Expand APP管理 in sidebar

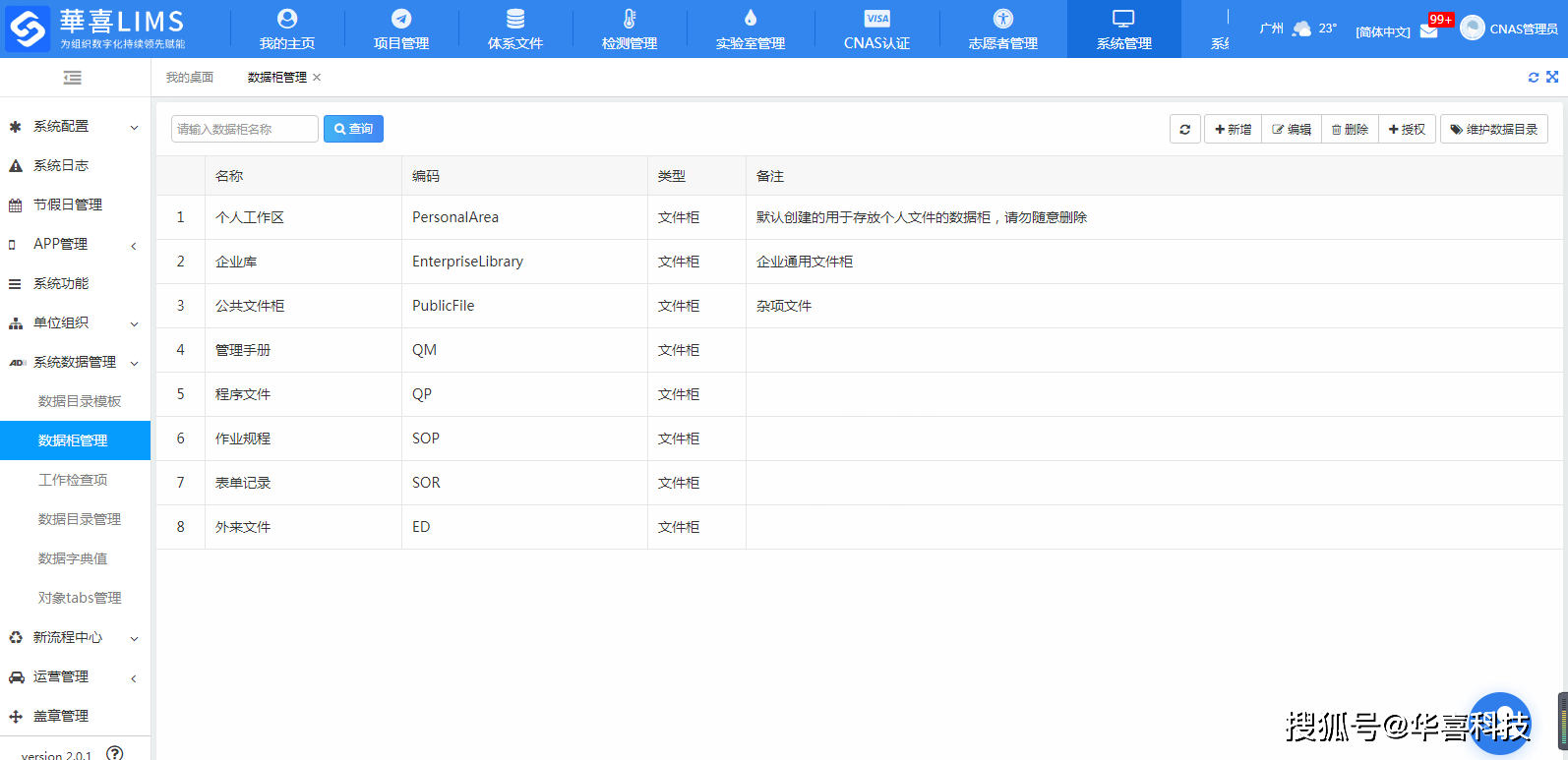[x=75, y=244]
